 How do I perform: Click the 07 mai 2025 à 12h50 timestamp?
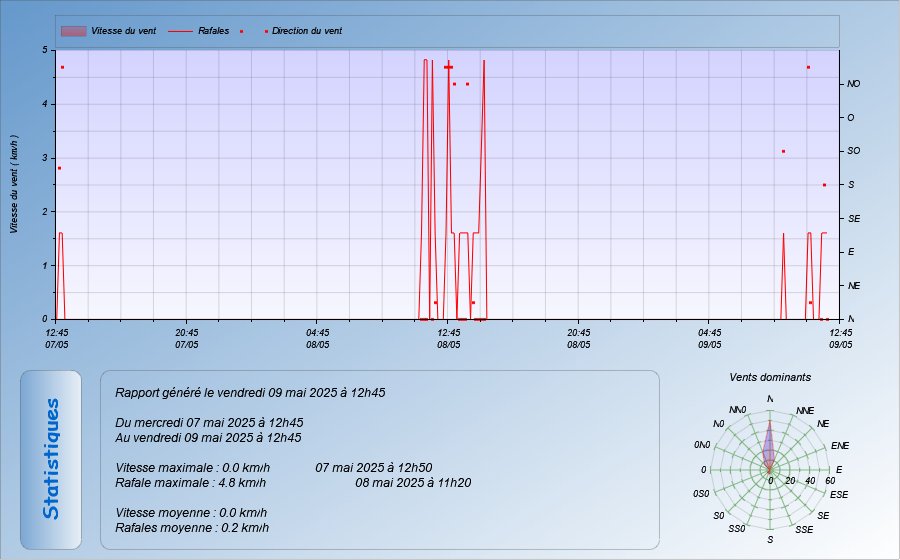[374, 468]
